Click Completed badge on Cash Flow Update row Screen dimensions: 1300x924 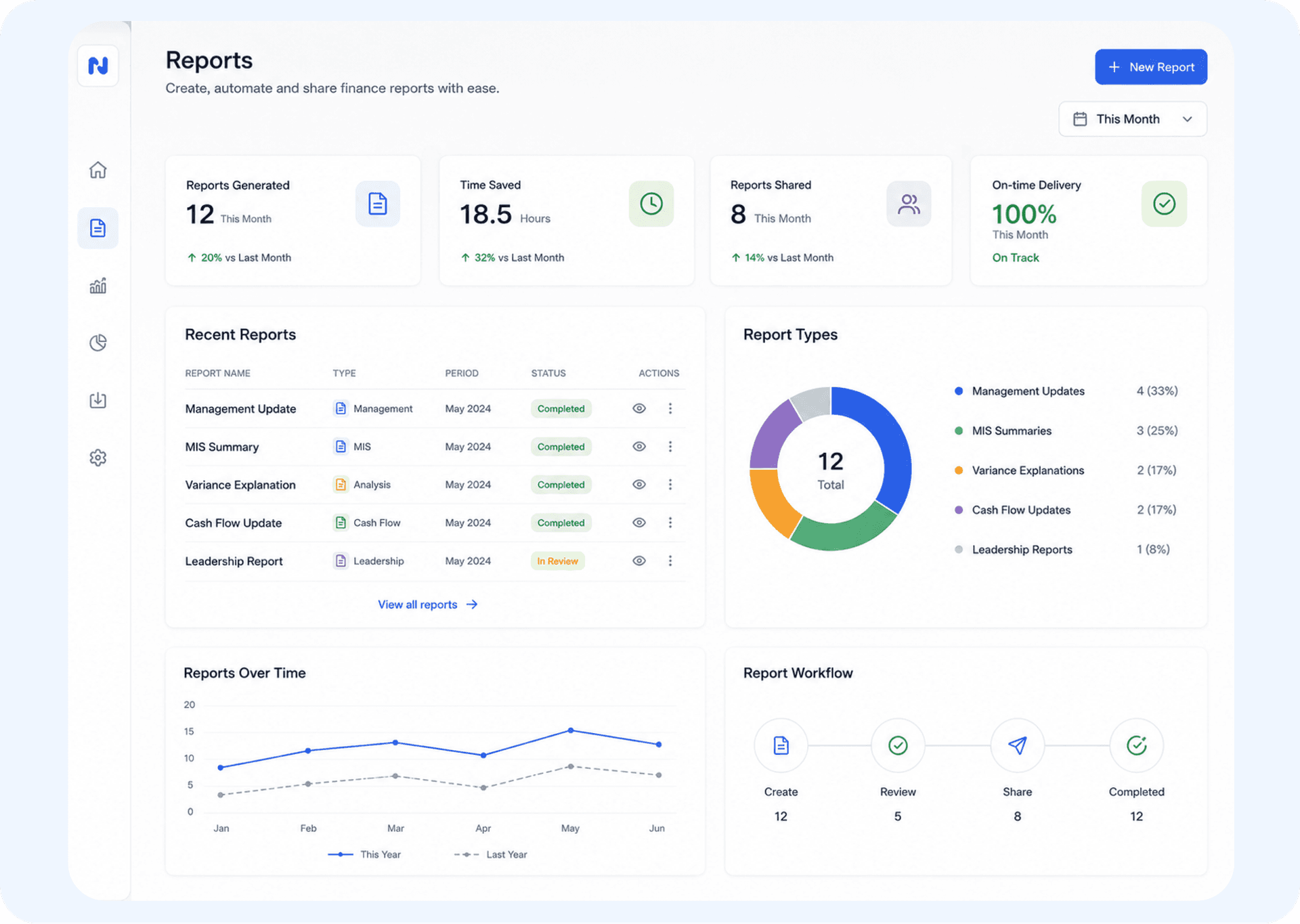pyautogui.click(x=561, y=523)
